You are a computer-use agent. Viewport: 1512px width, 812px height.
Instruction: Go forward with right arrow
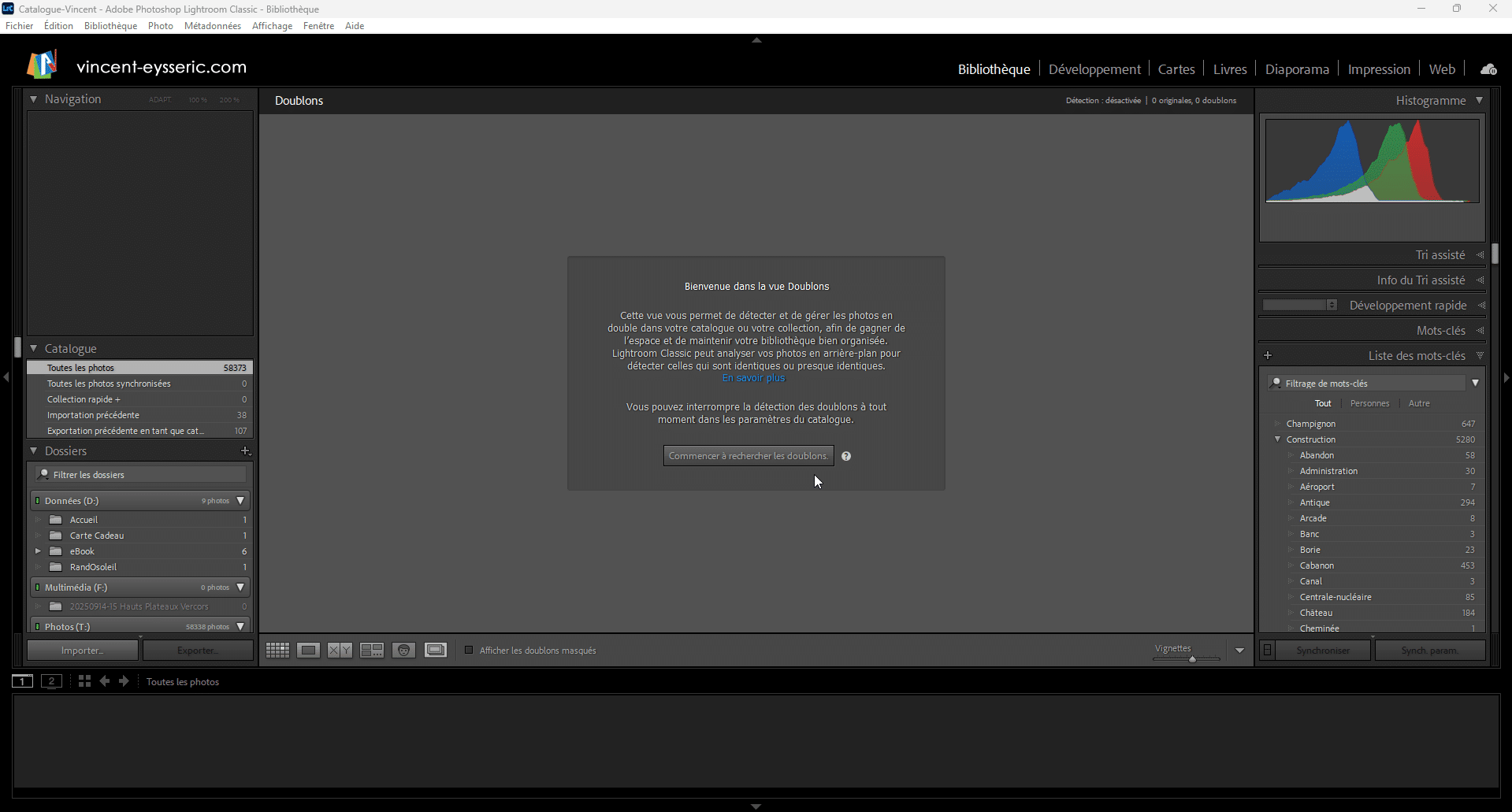tap(124, 681)
